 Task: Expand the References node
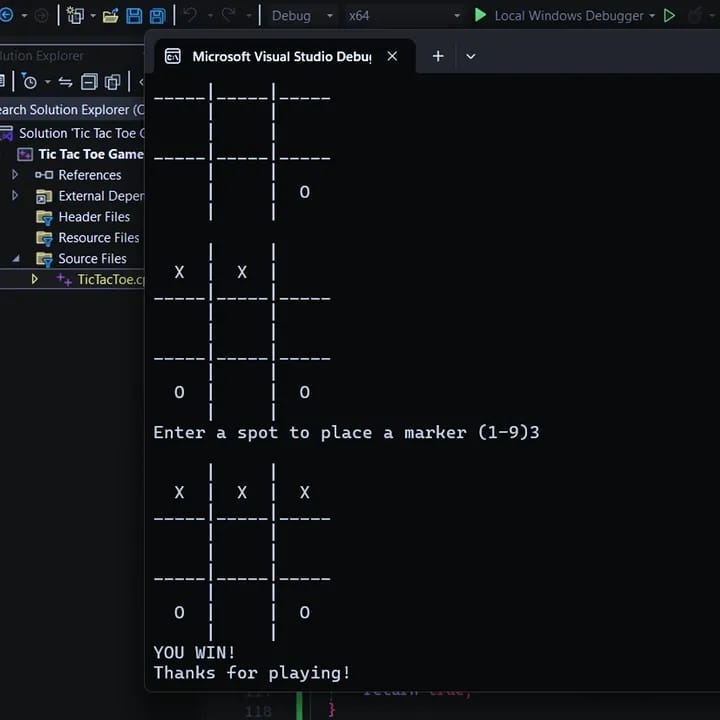15,174
